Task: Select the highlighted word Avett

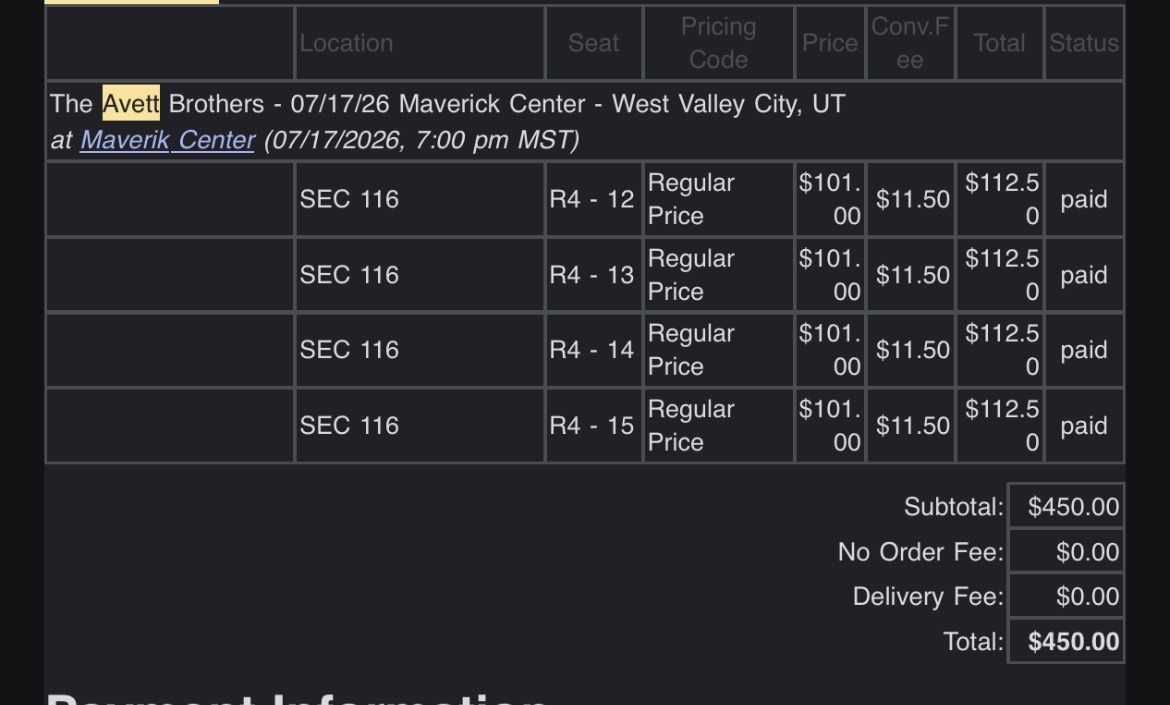Action: [x=131, y=104]
